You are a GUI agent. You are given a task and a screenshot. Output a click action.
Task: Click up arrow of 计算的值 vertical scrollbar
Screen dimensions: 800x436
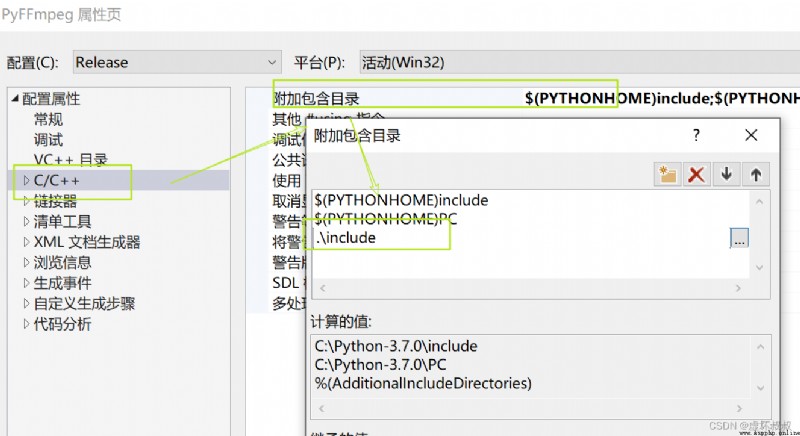click(760, 347)
